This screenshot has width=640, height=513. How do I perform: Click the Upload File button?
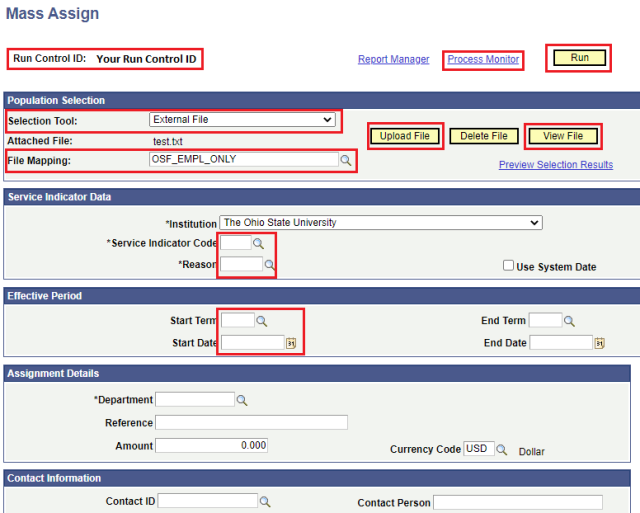pyautogui.click(x=404, y=136)
